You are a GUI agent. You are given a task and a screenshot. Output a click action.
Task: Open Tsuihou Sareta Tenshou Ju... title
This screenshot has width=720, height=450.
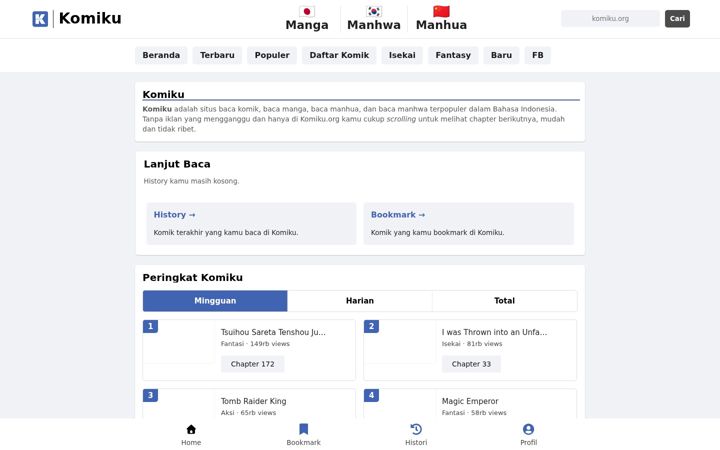[273, 332]
